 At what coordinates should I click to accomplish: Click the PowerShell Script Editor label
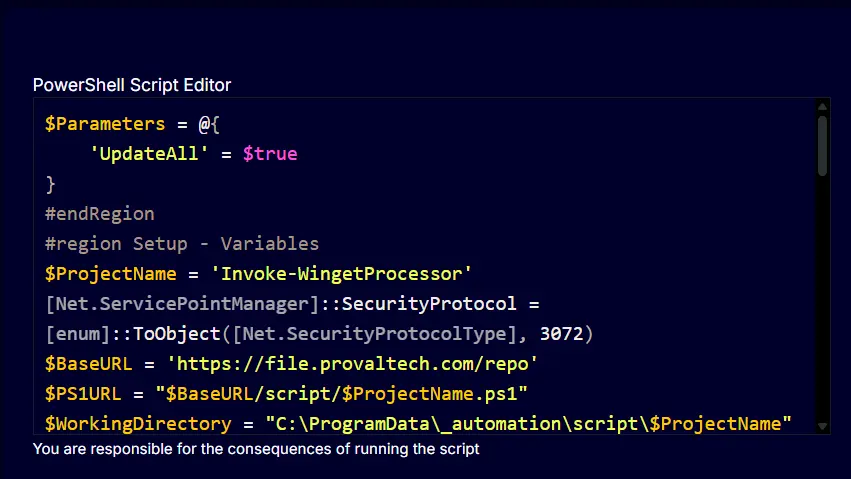132,85
